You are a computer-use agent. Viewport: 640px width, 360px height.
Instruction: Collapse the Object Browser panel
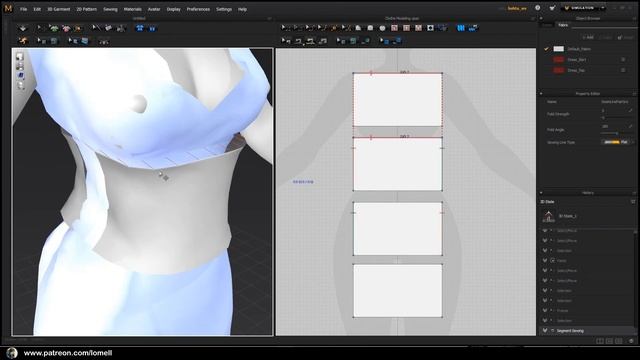(541, 18)
